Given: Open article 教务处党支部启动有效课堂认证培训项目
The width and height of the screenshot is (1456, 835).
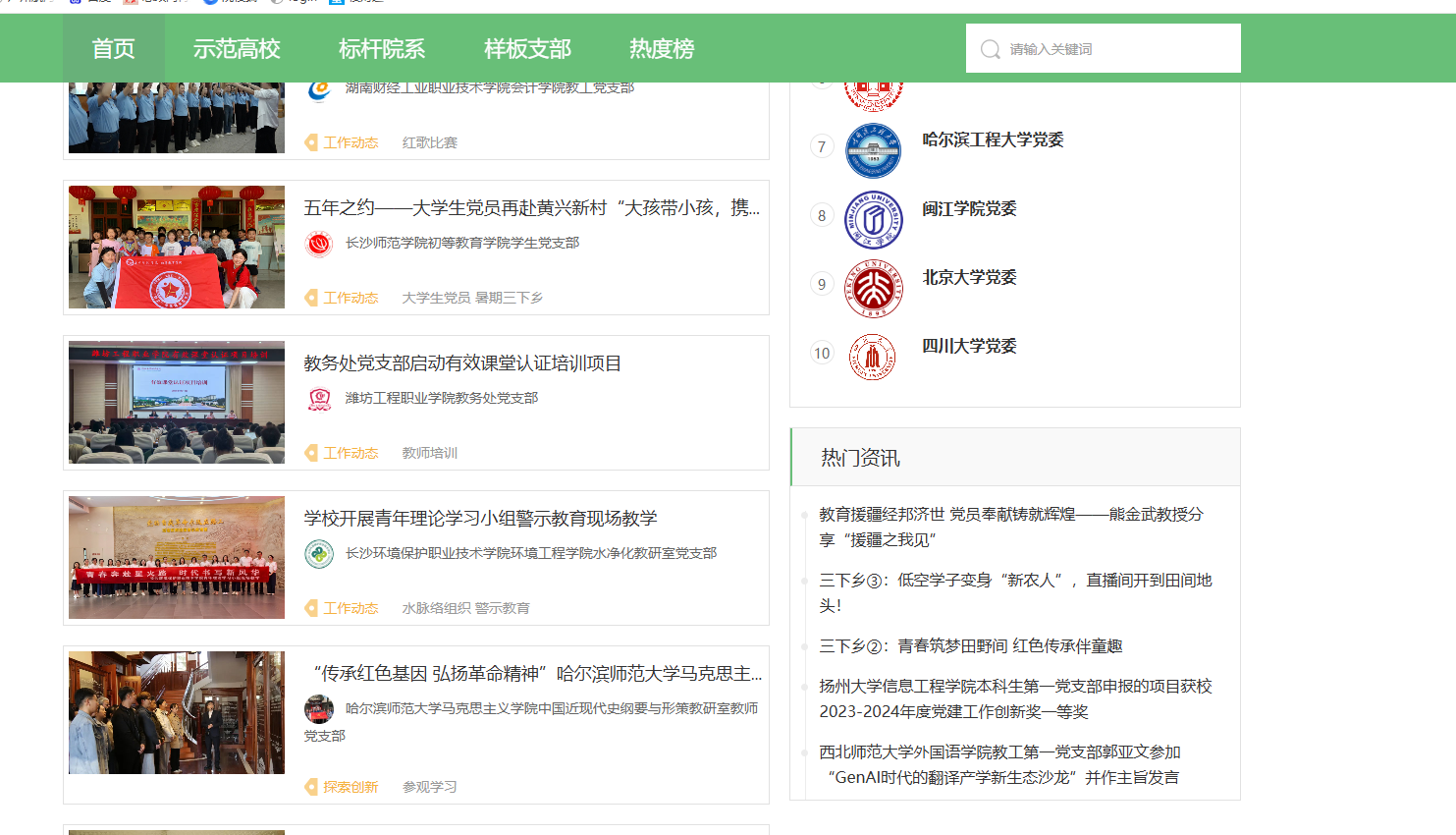Looking at the screenshot, I should [462, 363].
